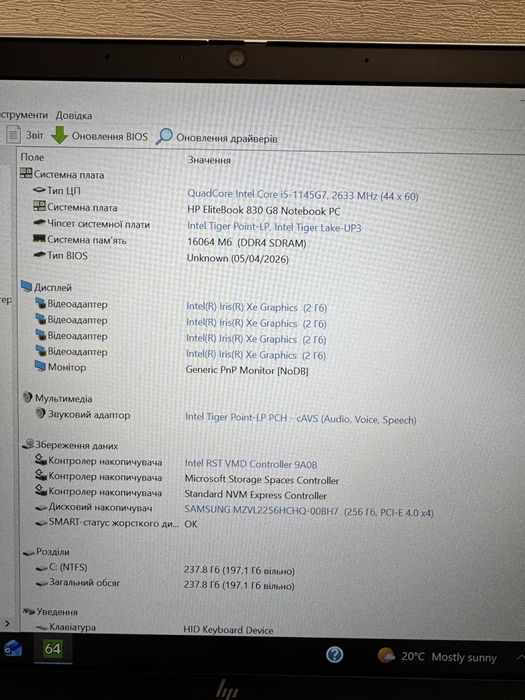Click the Оновлення драйверів toolbar button

coord(217,138)
